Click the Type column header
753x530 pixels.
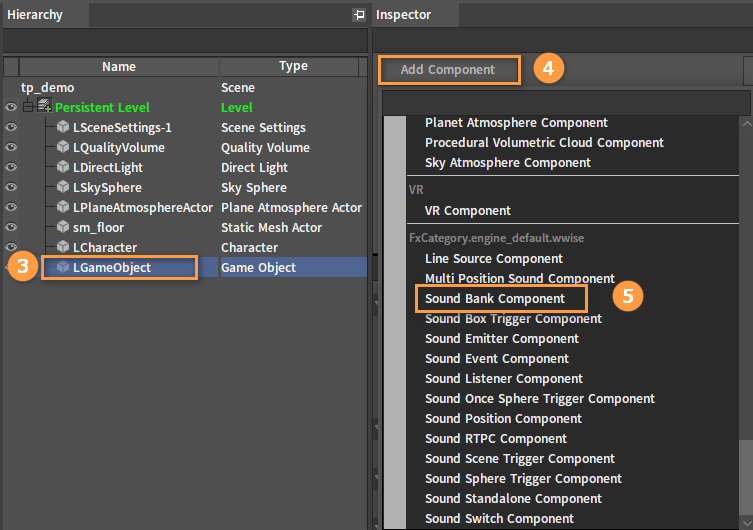click(x=293, y=66)
